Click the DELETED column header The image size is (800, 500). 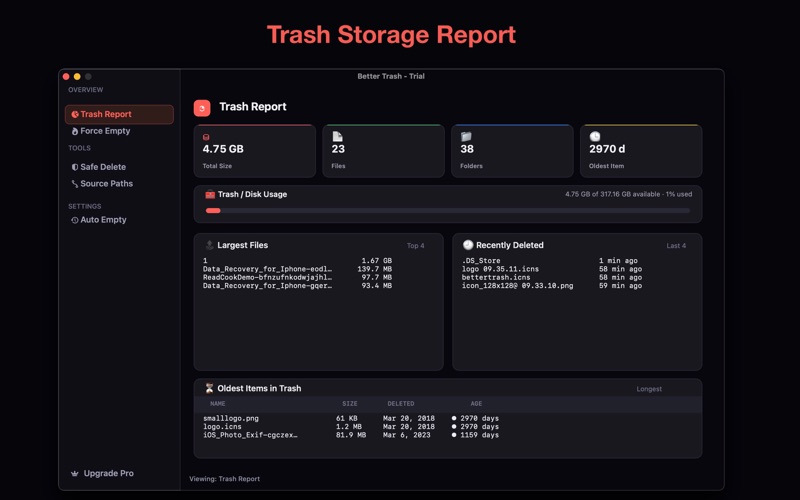[401, 404]
